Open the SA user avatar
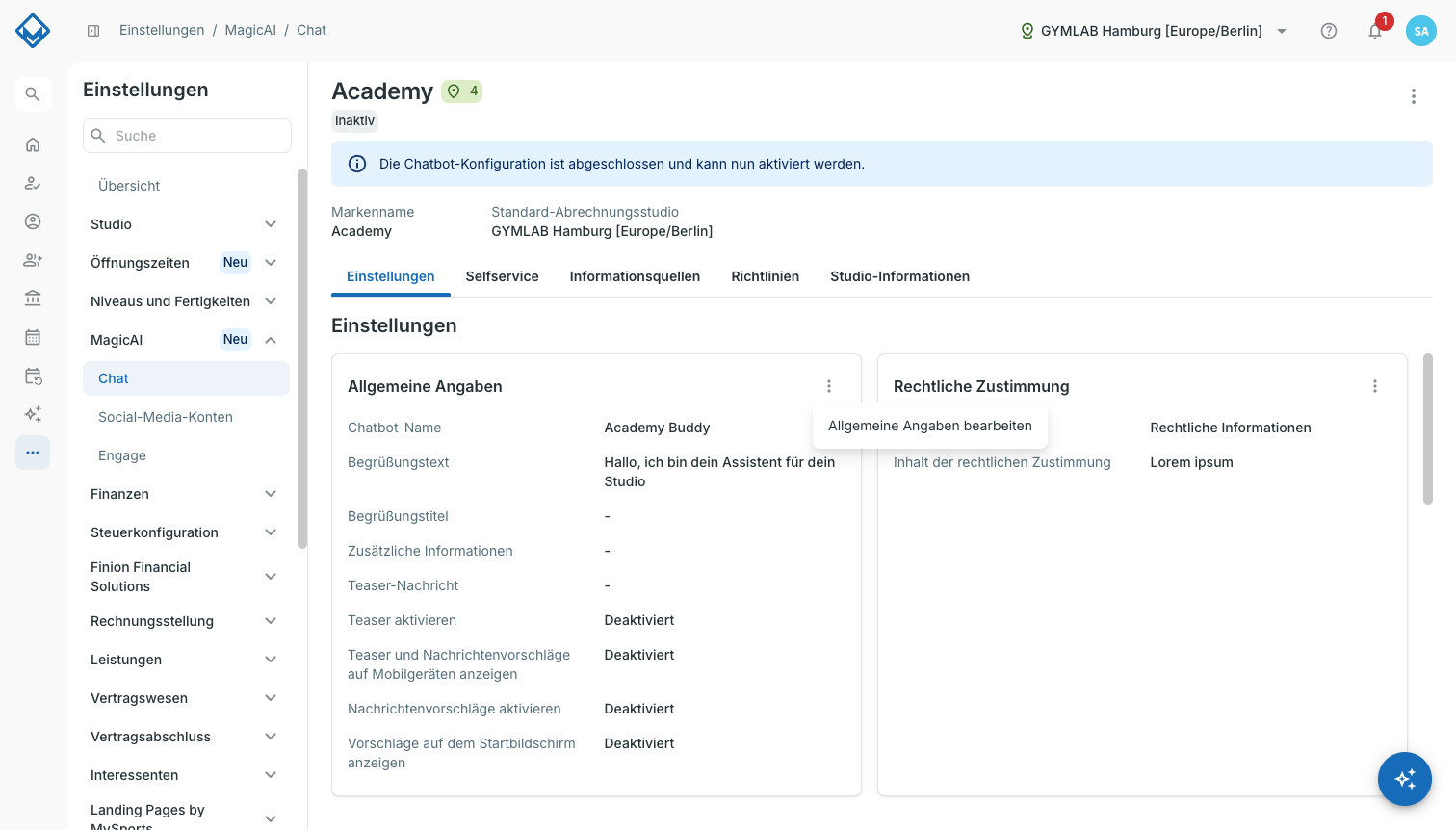Image resolution: width=1456 pixels, height=830 pixels. pos(1421,31)
